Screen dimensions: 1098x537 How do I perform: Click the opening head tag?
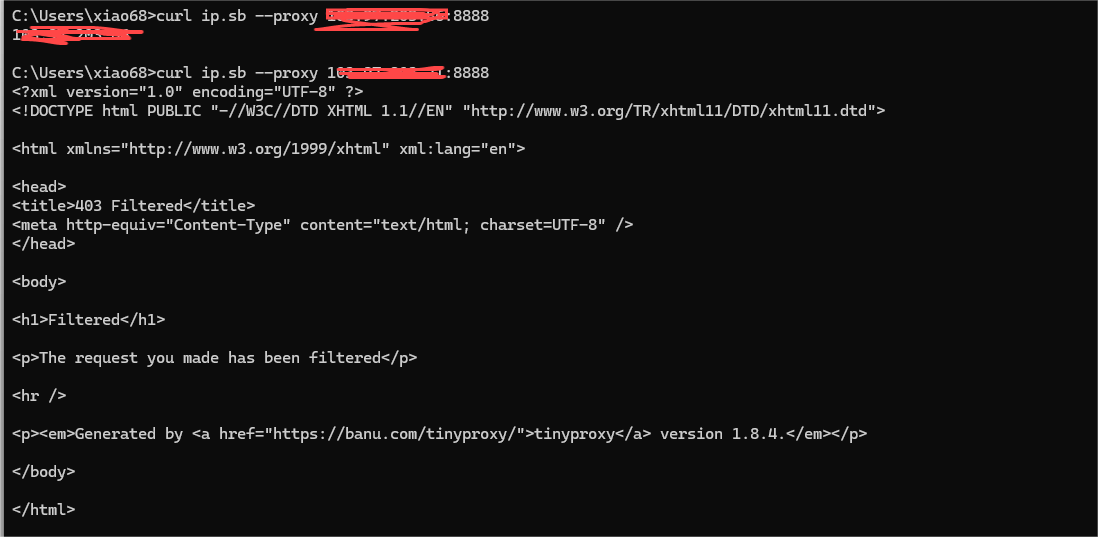click(x=39, y=187)
